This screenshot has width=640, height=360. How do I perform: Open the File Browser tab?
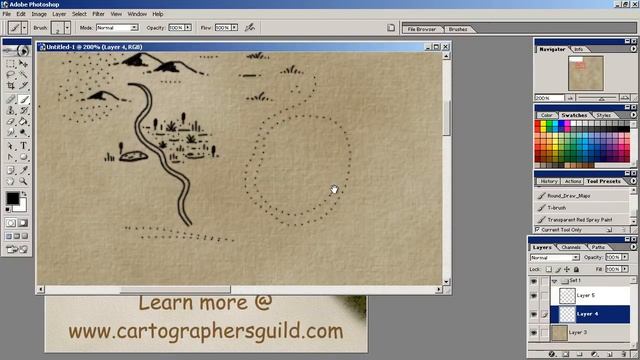422,29
